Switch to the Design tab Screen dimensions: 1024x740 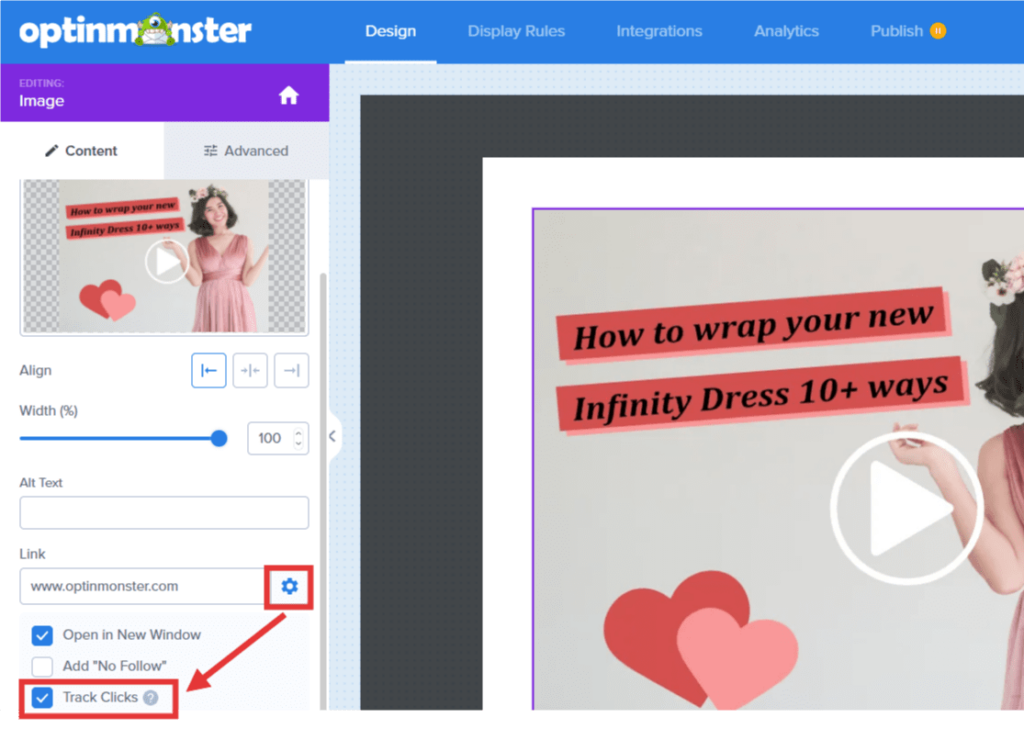point(391,31)
